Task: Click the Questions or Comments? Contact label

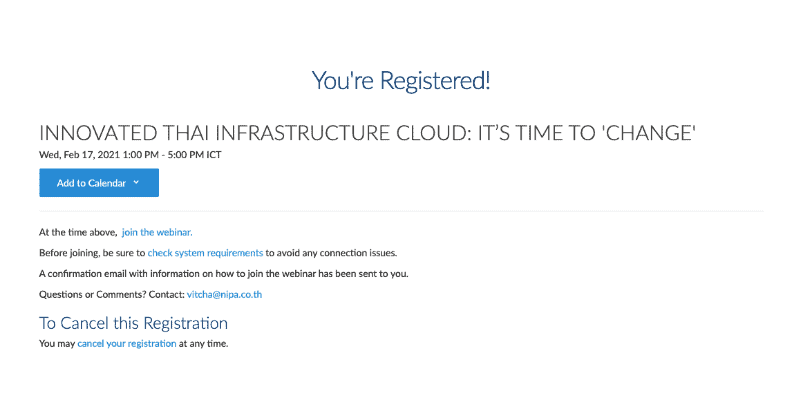Action: [112, 295]
